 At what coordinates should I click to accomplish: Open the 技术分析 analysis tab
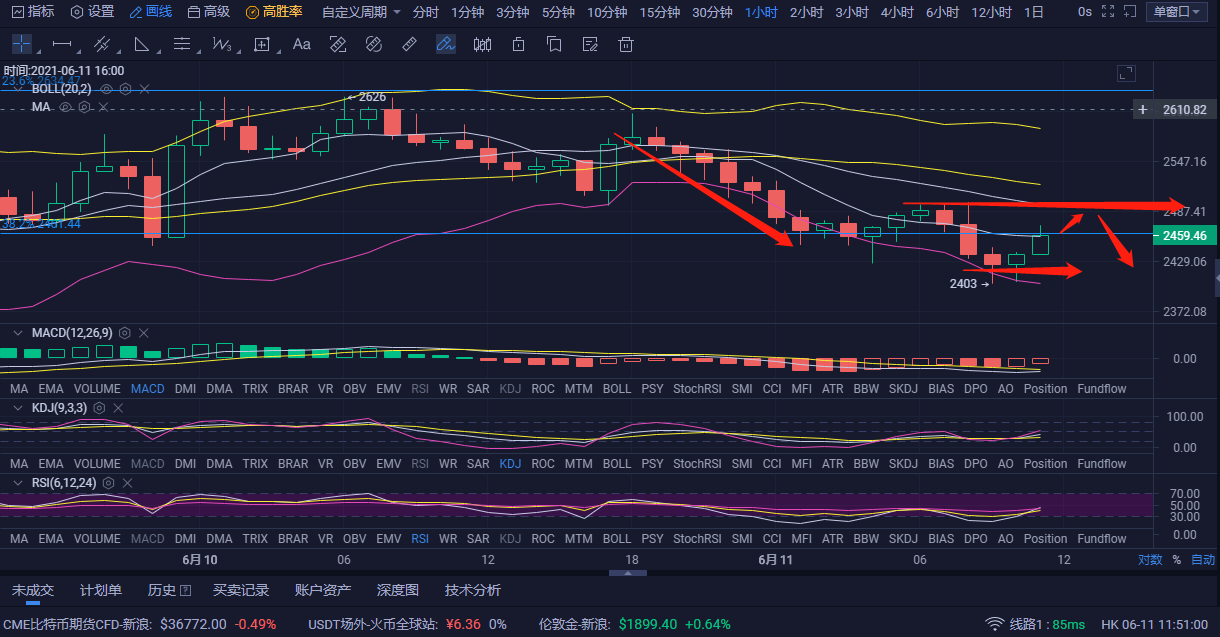pos(471,590)
